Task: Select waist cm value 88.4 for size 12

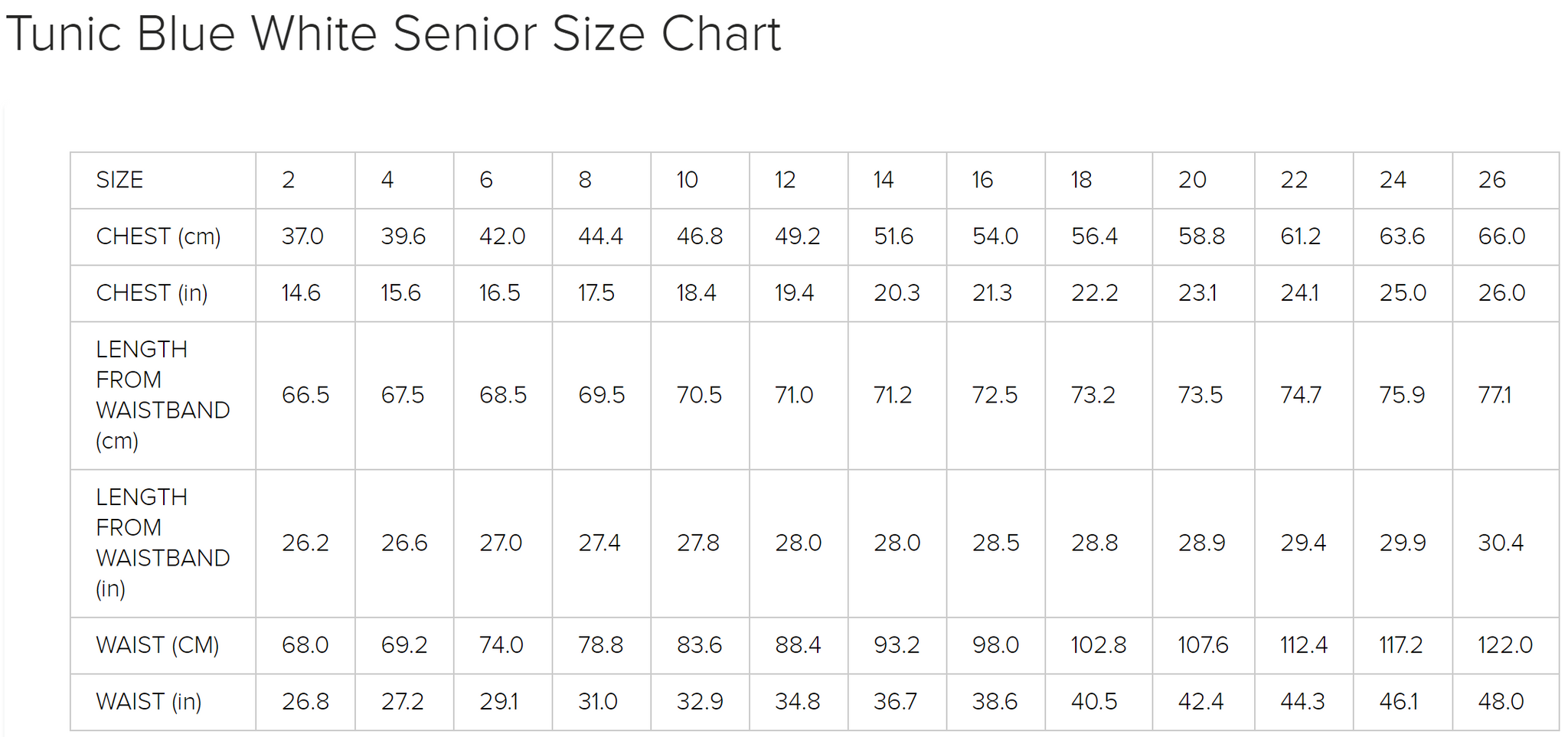Action: (x=798, y=645)
